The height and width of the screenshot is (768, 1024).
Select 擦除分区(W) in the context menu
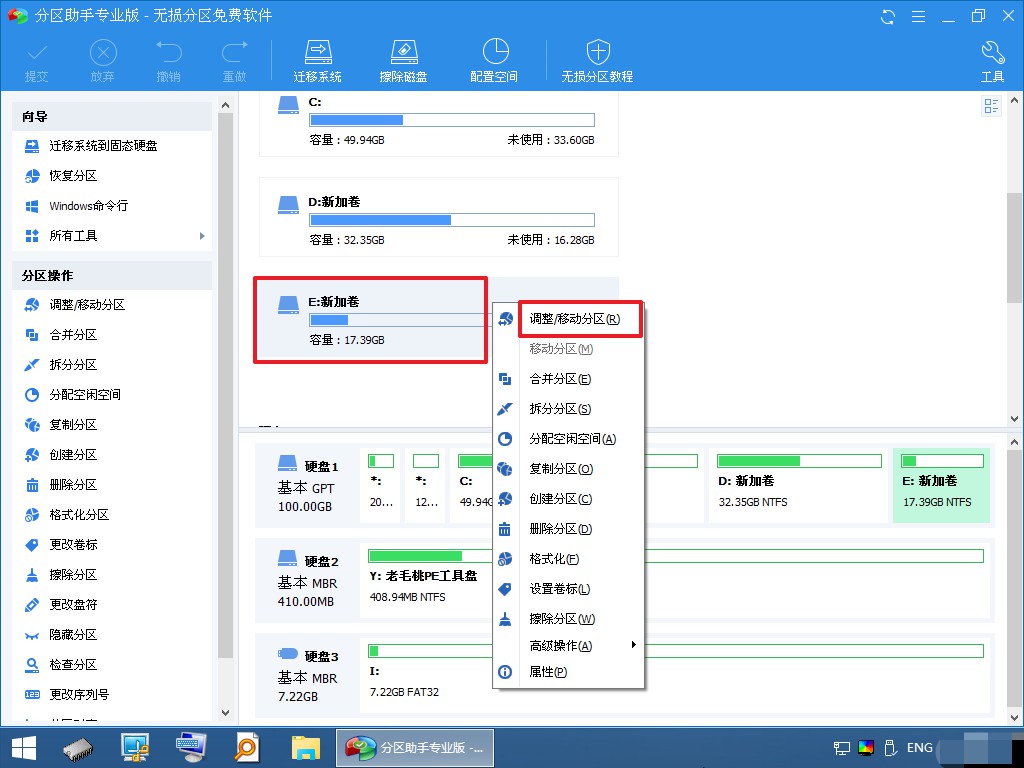click(568, 618)
